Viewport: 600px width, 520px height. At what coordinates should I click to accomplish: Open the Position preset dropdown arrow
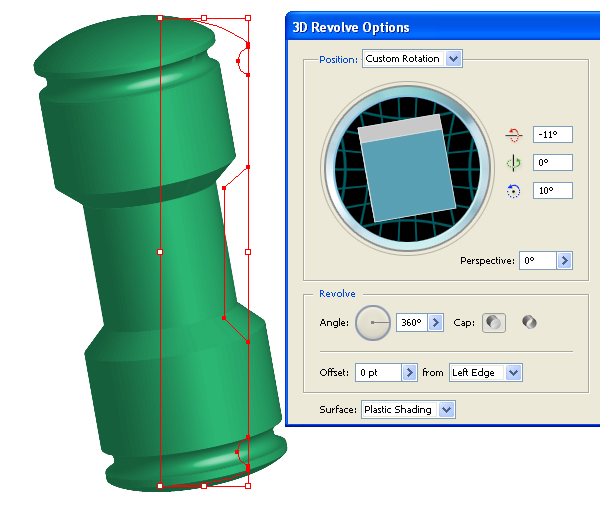click(453, 59)
